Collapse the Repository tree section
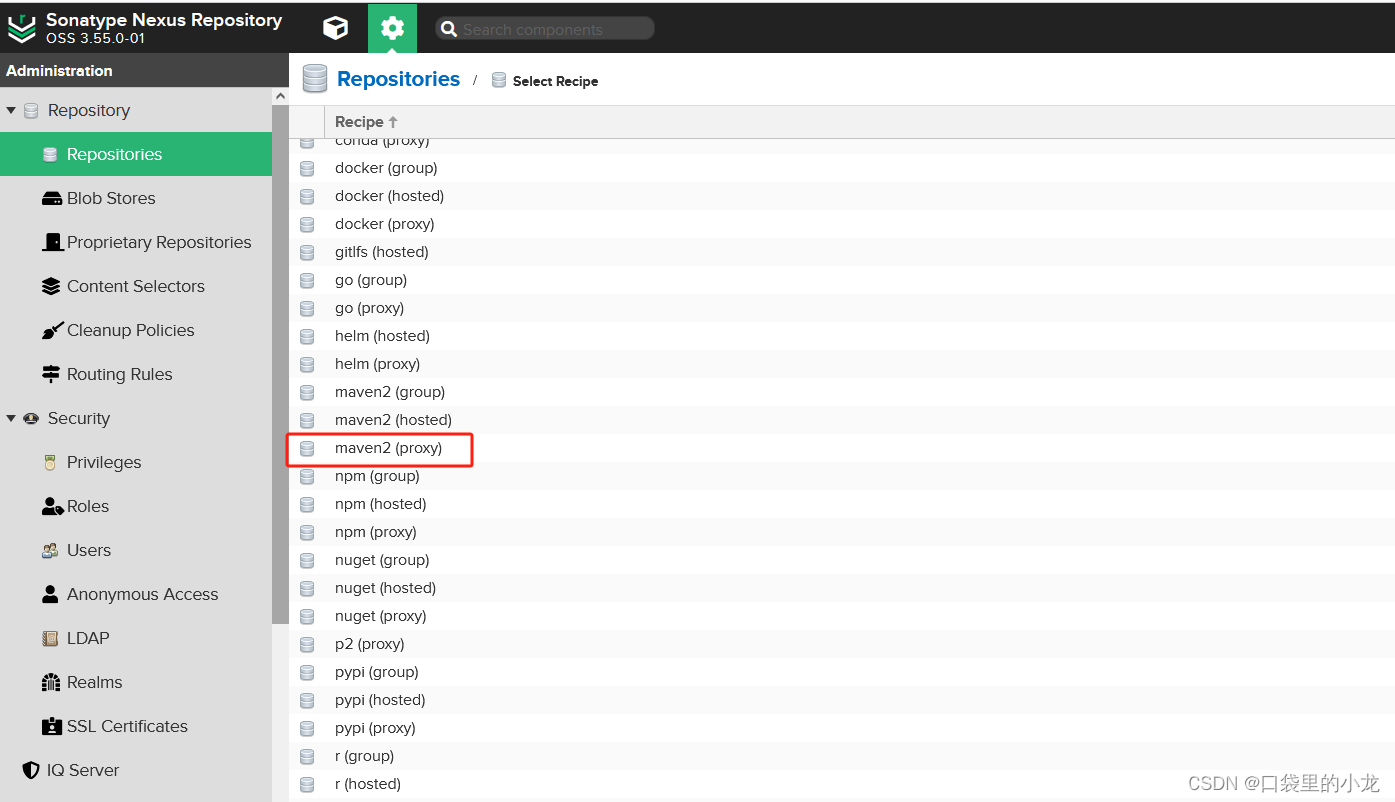The width and height of the screenshot is (1395, 802). coord(11,110)
